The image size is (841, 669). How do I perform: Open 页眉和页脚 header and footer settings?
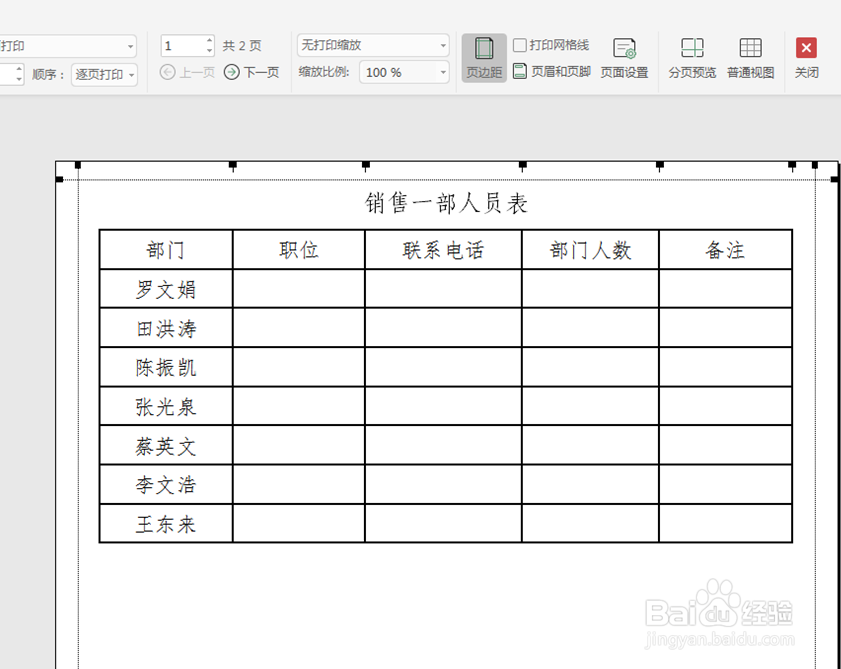click(552, 71)
